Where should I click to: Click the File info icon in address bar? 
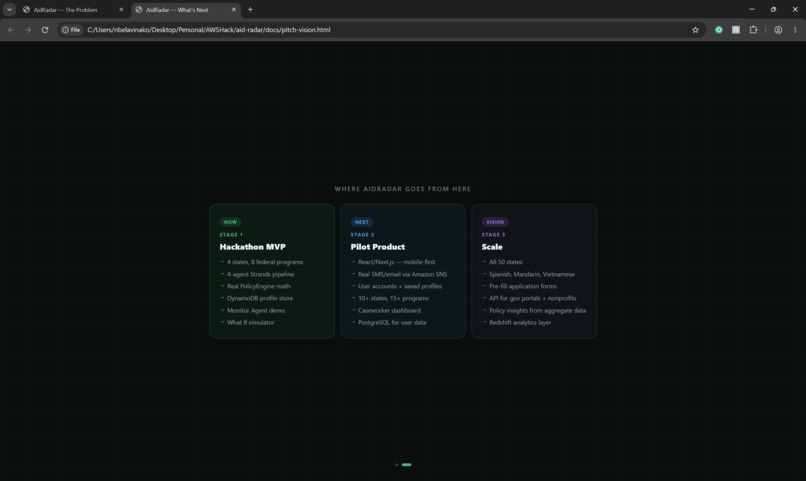click(x=71, y=30)
